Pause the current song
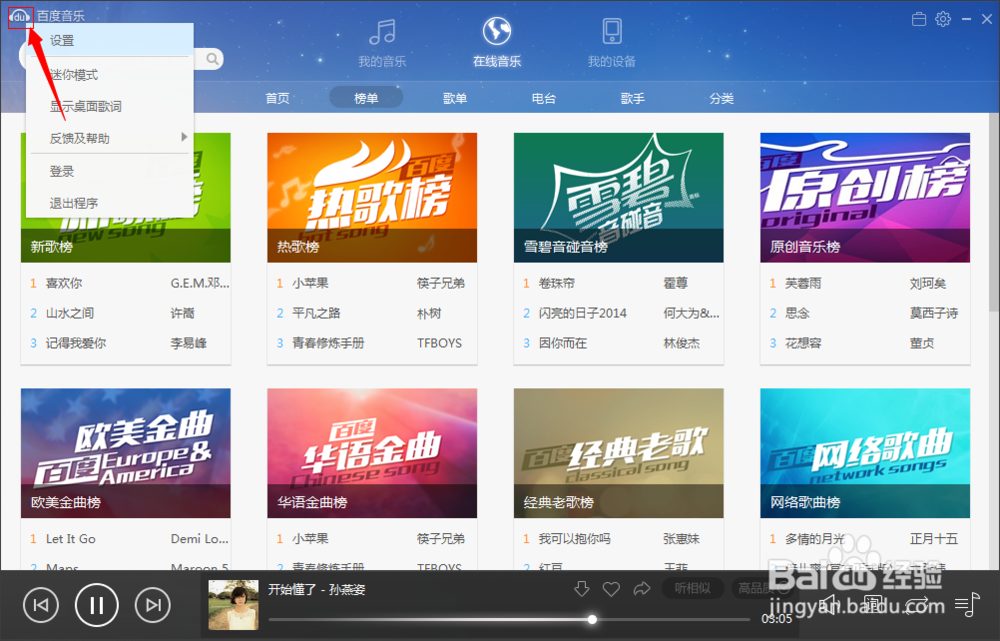The width and height of the screenshot is (1000, 641). [x=96, y=605]
